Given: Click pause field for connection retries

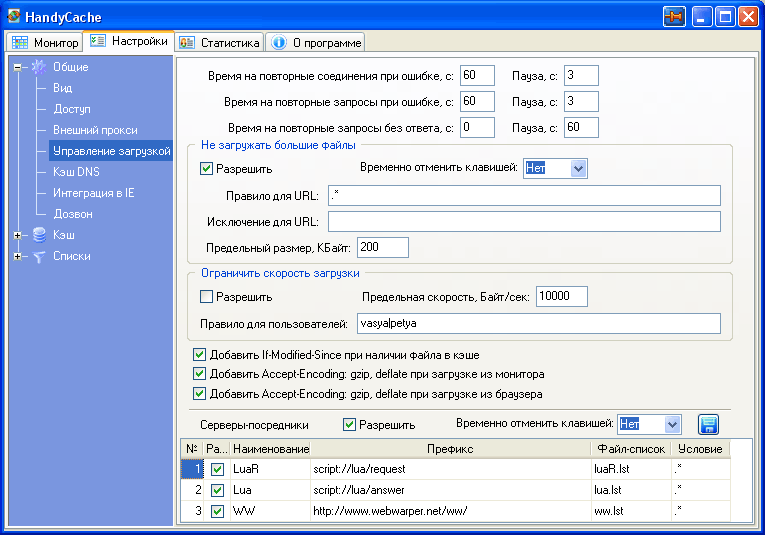Looking at the screenshot, I should click(581, 75).
